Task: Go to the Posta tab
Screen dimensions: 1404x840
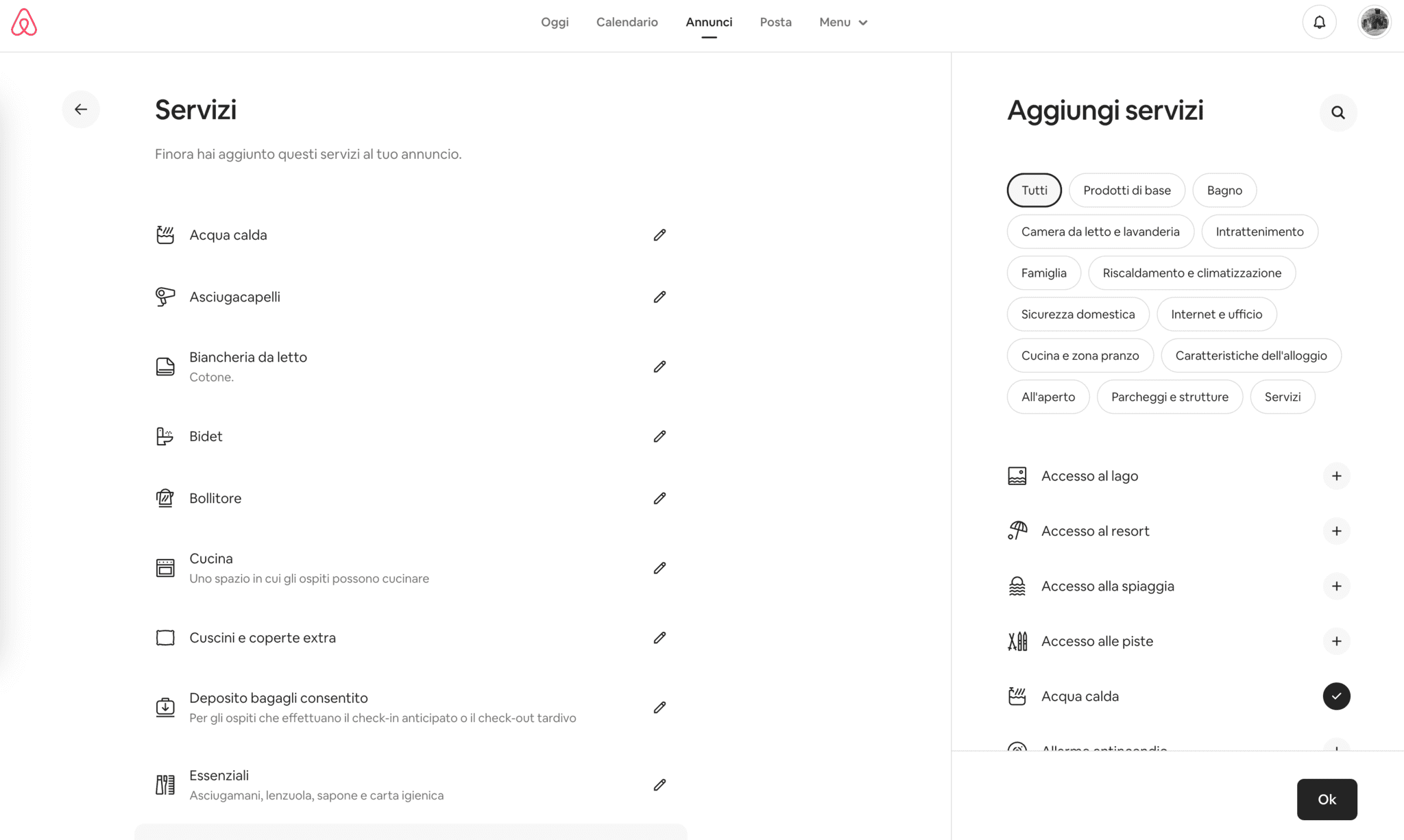Action: (775, 23)
